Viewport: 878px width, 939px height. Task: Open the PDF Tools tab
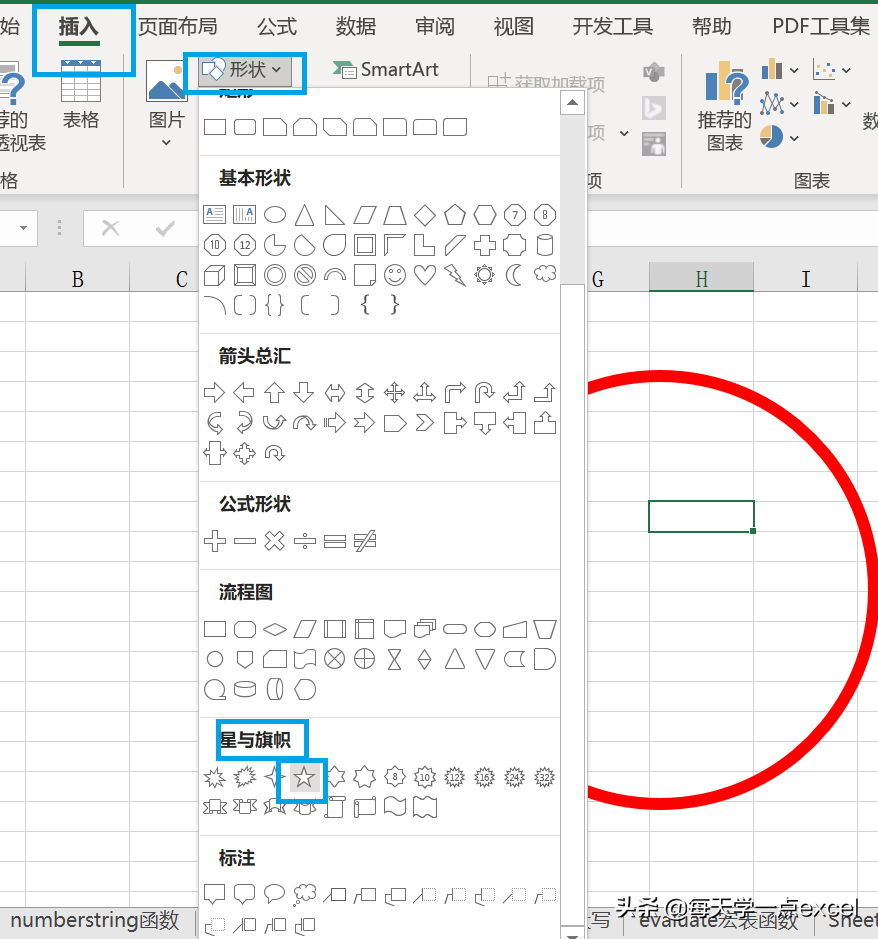[x=821, y=26]
